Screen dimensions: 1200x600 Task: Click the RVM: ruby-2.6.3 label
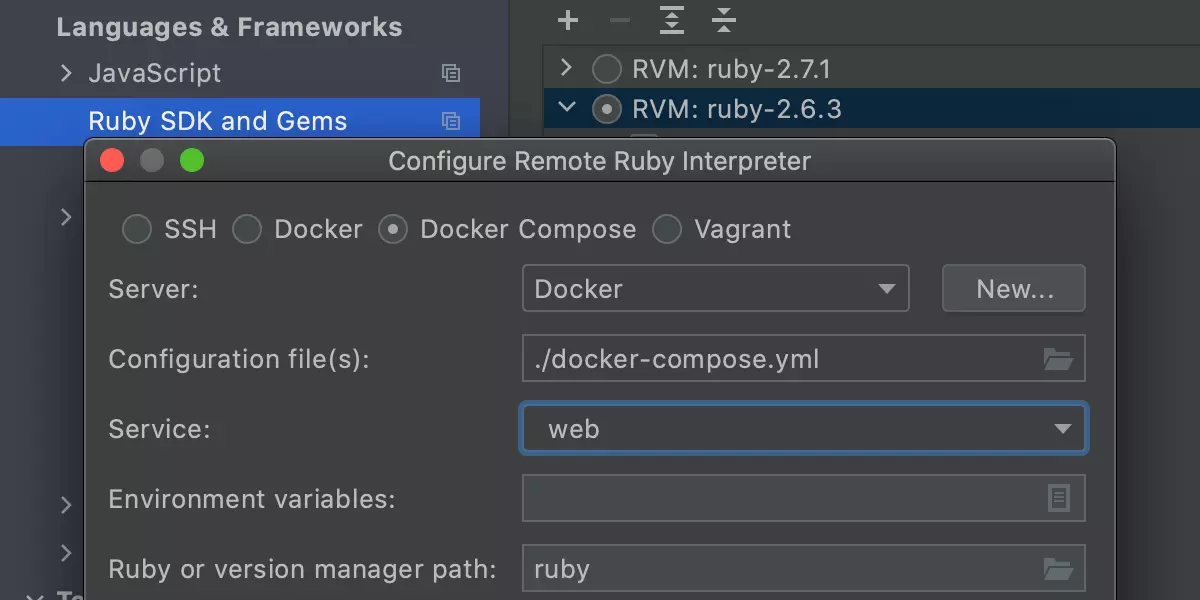click(x=737, y=108)
